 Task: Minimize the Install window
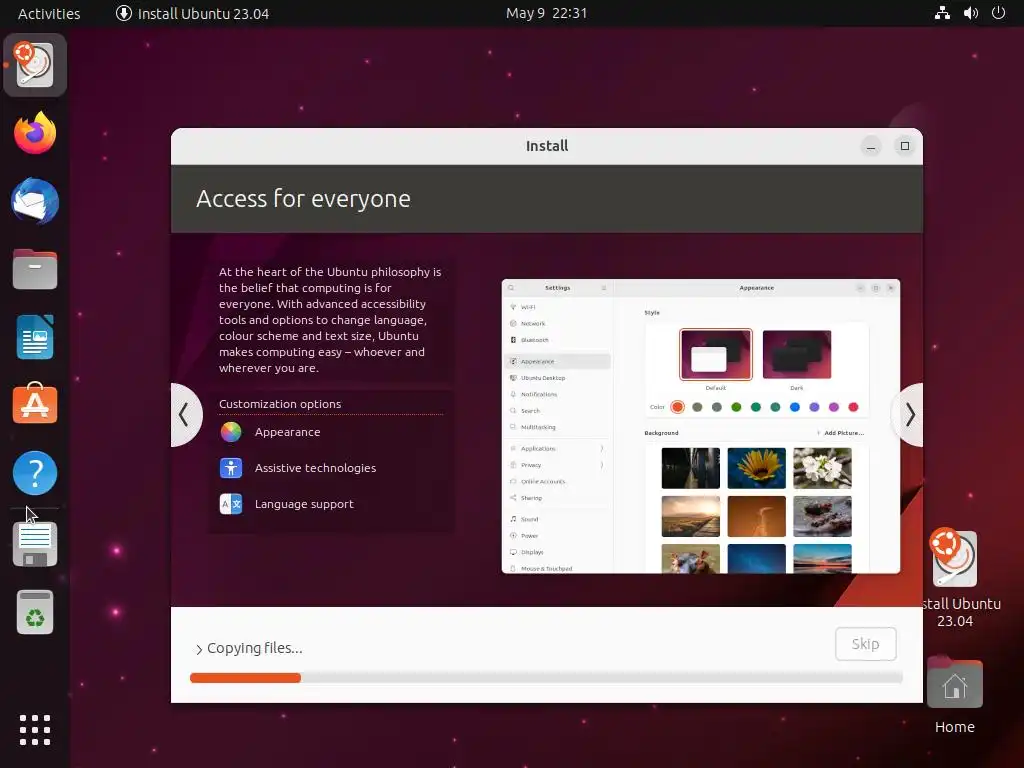point(871,146)
